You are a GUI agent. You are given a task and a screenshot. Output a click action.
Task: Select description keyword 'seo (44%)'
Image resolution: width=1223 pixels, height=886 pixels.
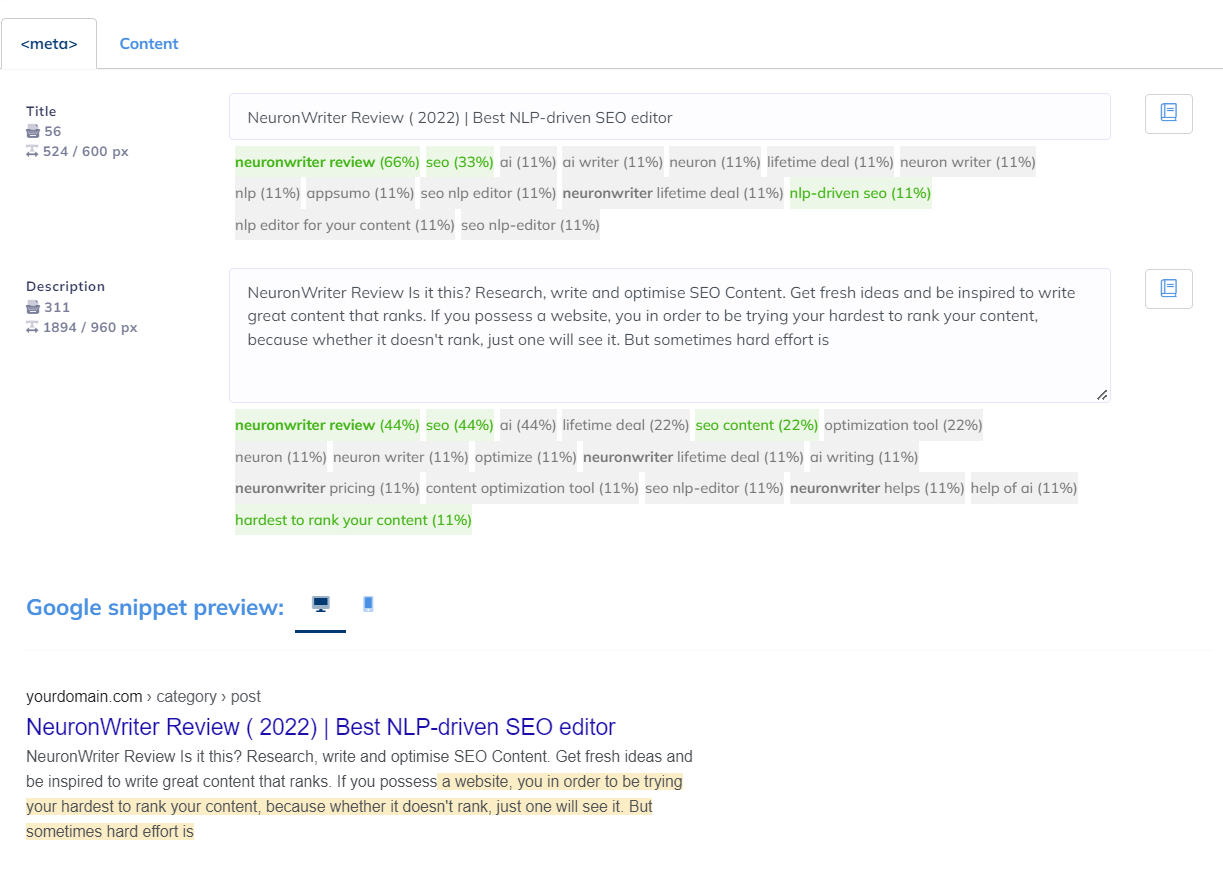point(460,425)
